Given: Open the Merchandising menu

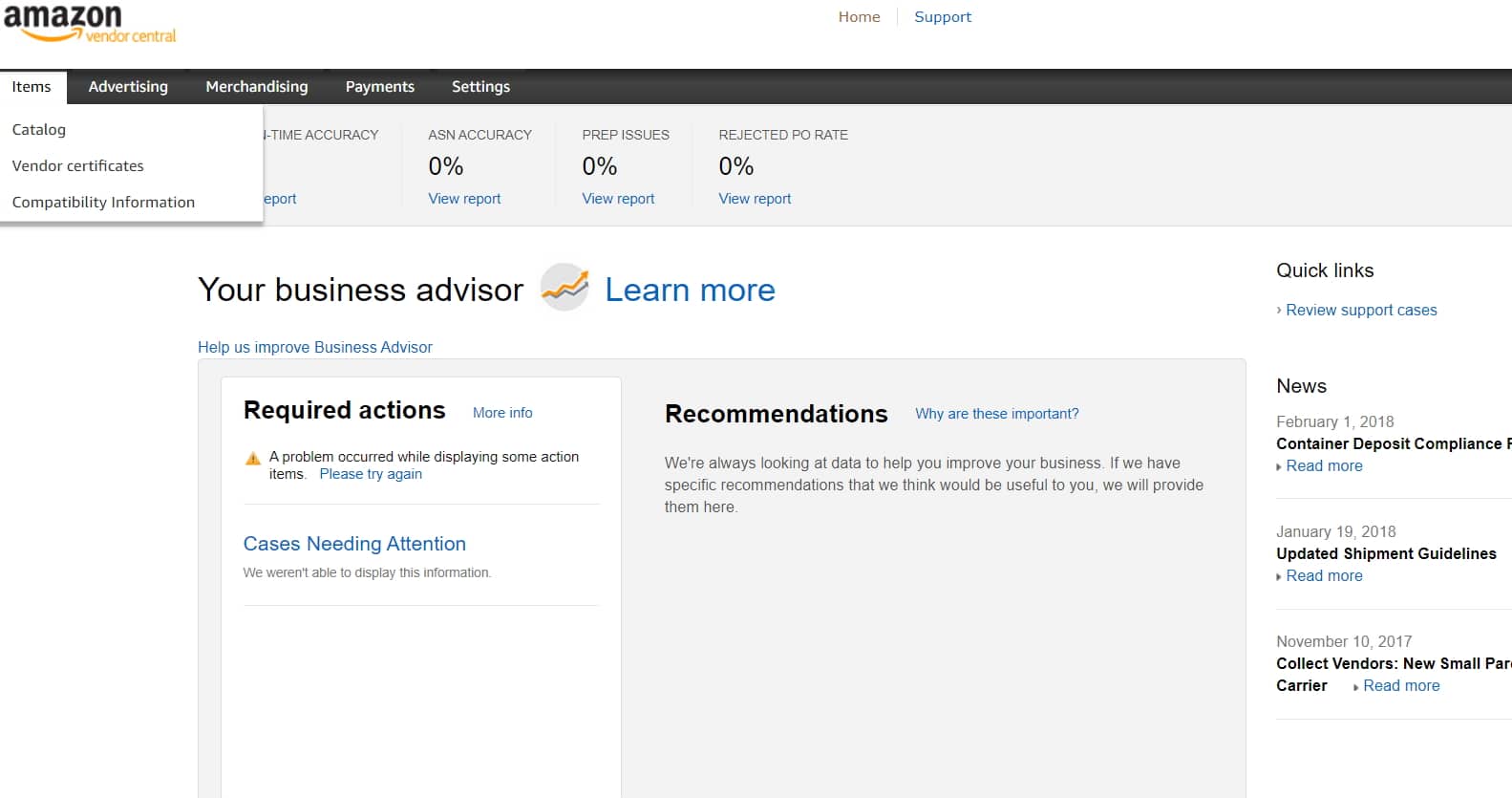Looking at the screenshot, I should click(x=257, y=87).
